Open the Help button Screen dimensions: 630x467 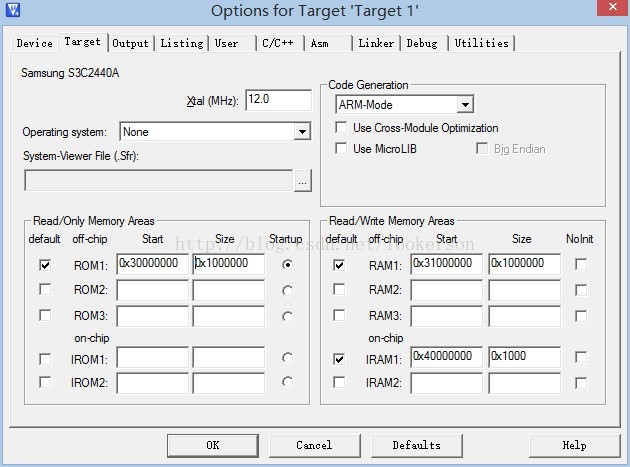(x=575, y=445)
